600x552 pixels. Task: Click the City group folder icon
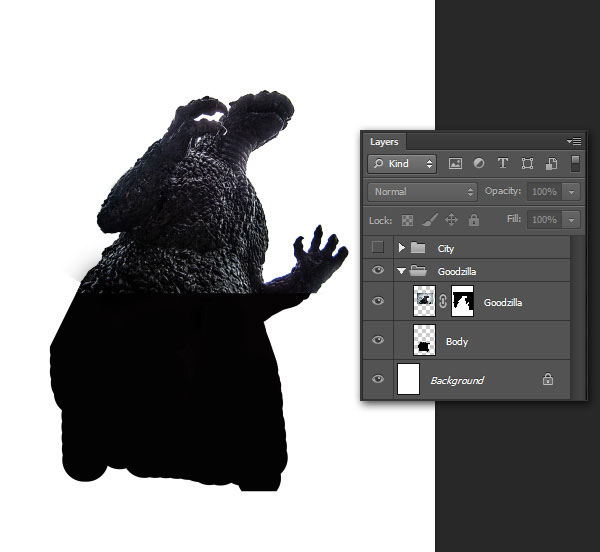418,248
